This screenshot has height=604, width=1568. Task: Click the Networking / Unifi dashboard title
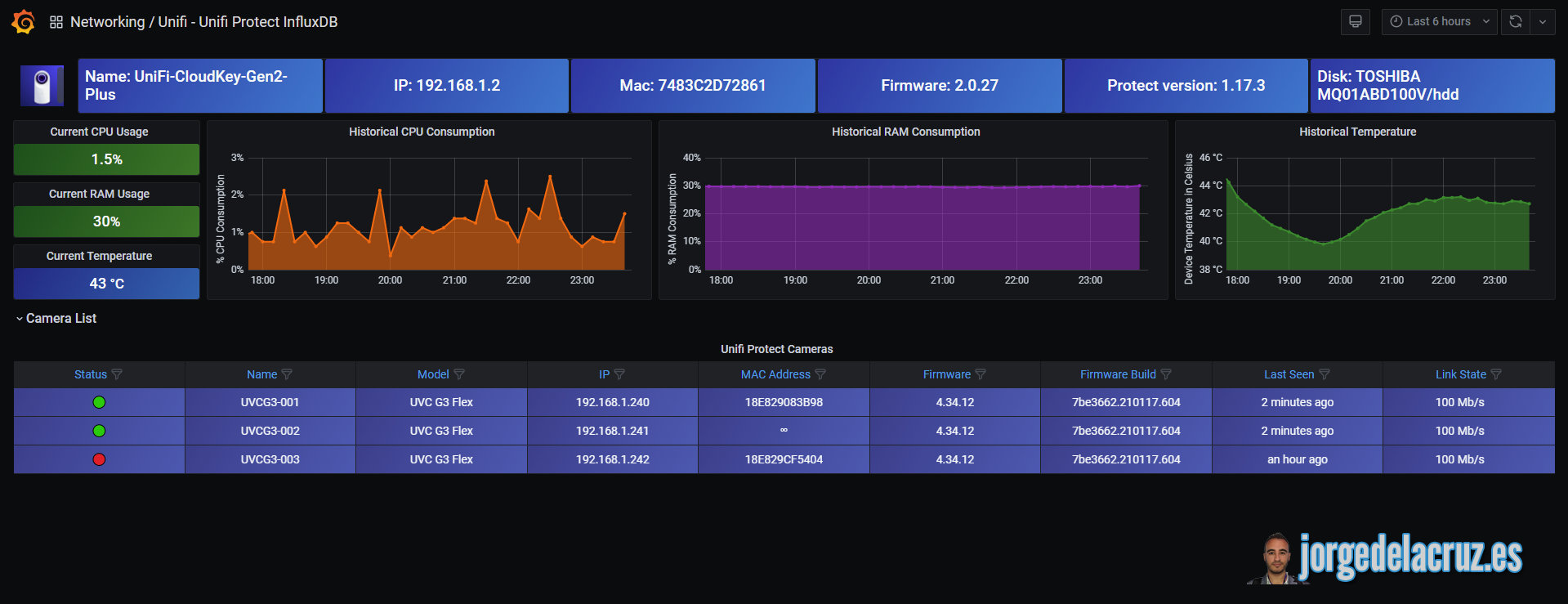pos(203,22)
